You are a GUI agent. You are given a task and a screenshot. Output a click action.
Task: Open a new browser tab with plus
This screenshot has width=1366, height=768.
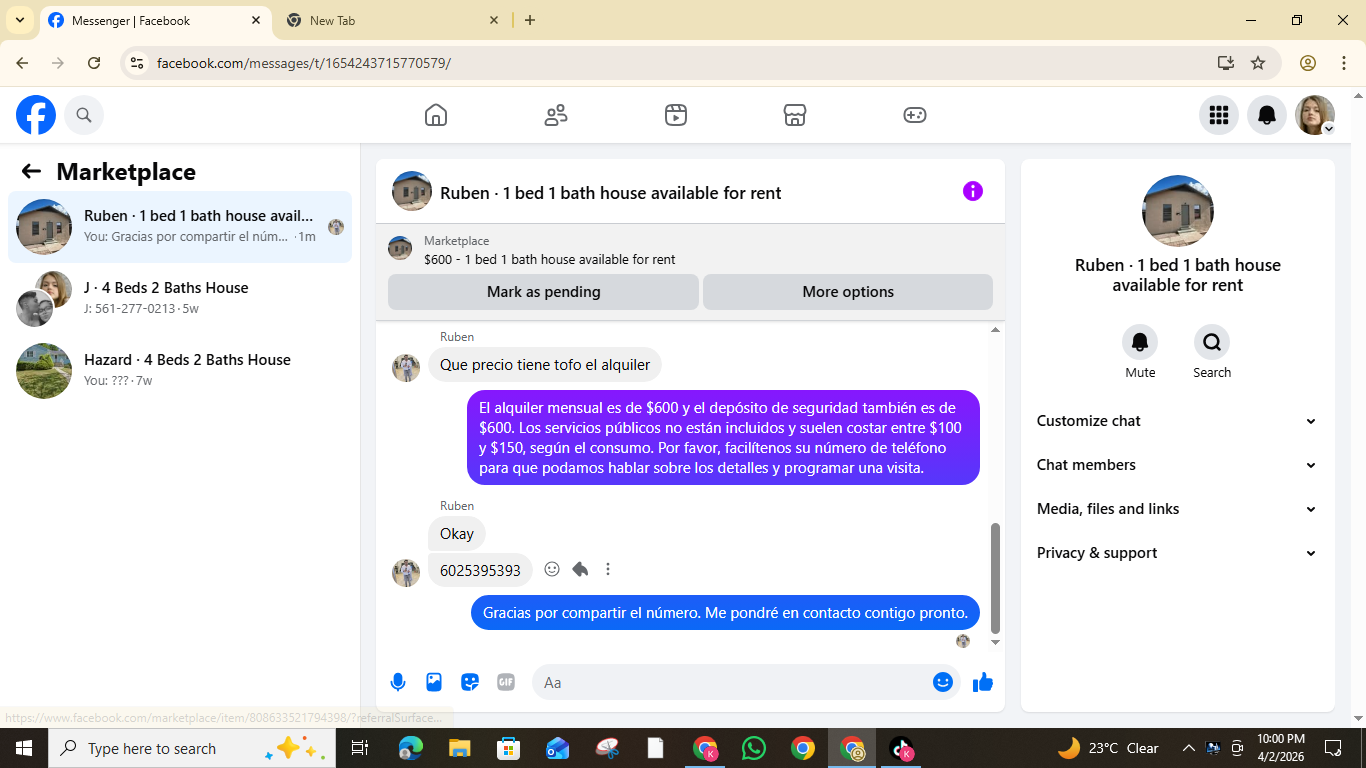[x=530, y=20]
